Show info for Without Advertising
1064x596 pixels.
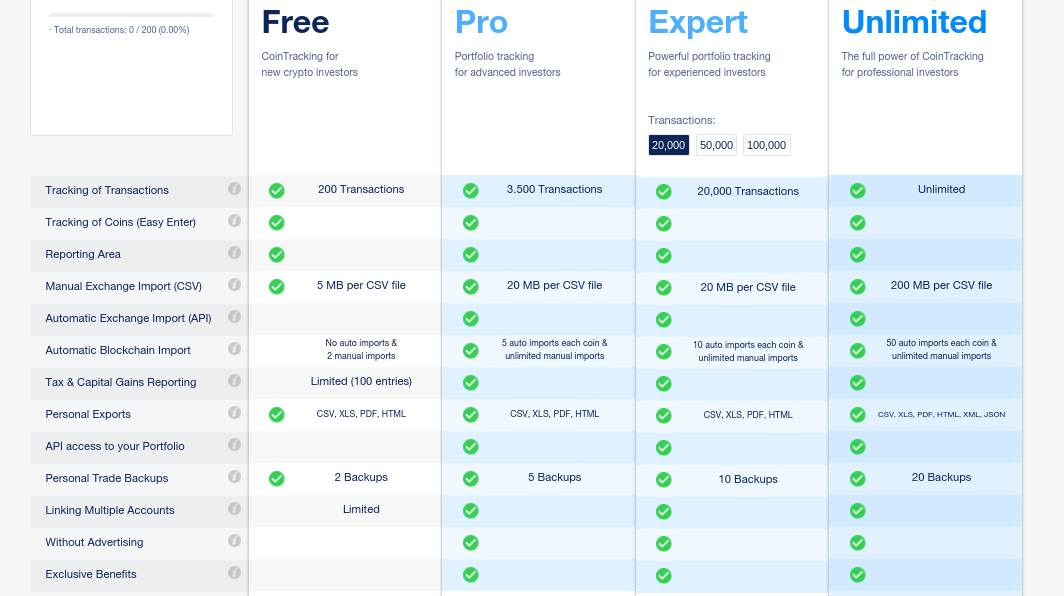click(x=234, y=540)
